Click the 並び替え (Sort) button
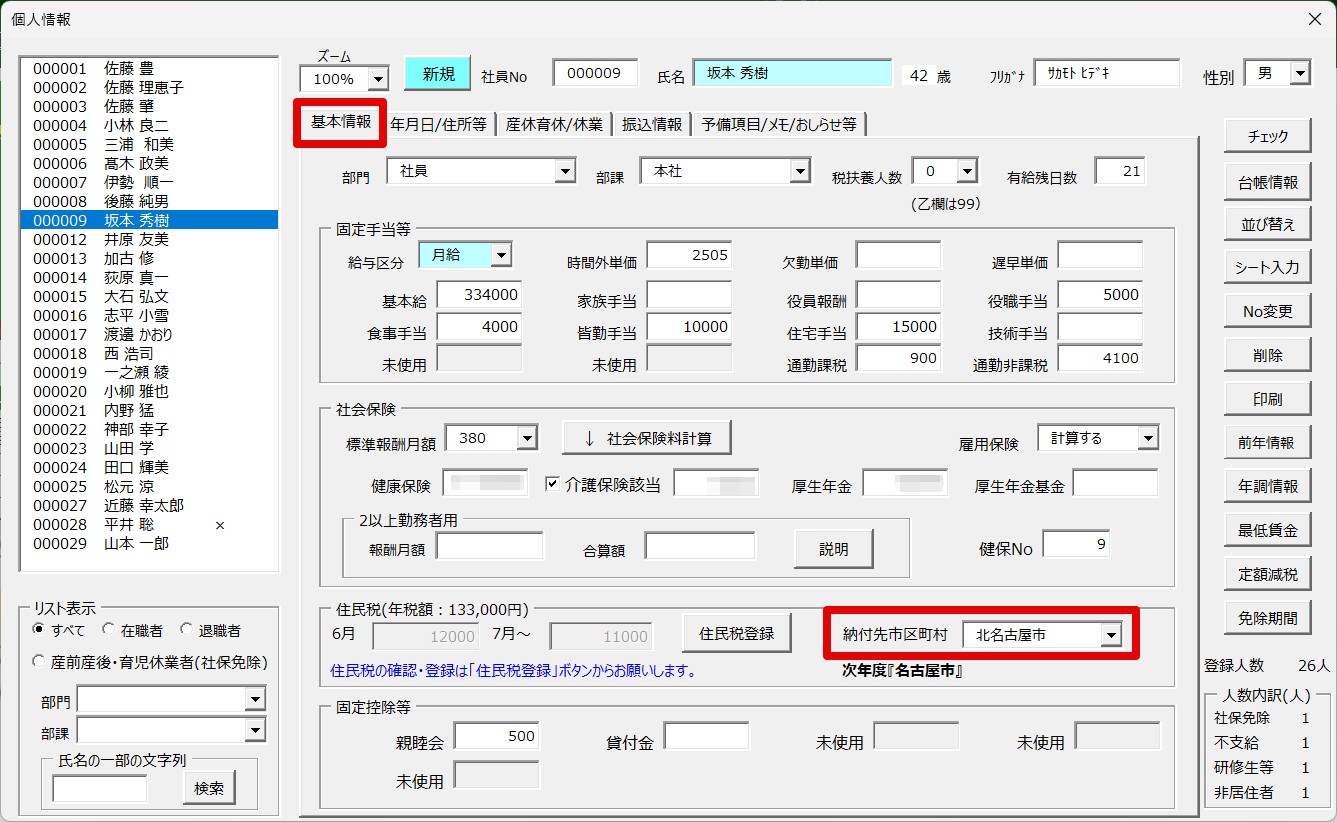Image resolution: width=1337 pixels, height=822 pixels. (x=1267, y=223)
